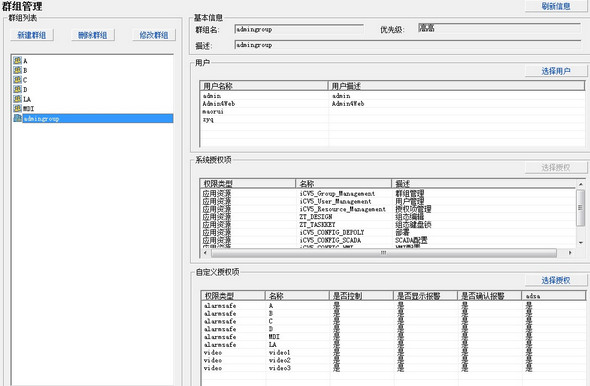Click the adsa column header
Viewport: 590px width, 386px height.
pos(554,296)
